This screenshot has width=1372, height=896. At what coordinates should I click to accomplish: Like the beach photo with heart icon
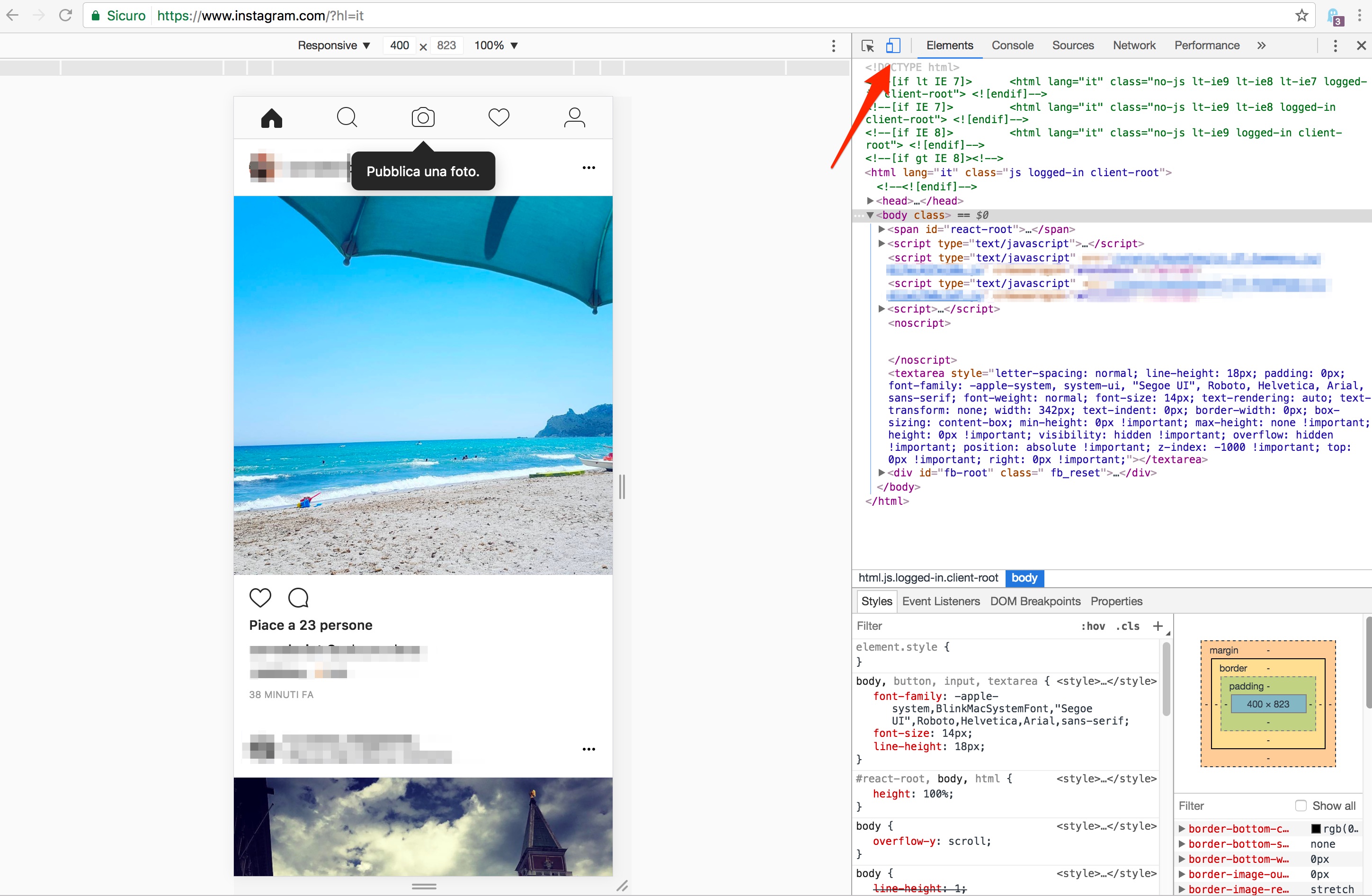260,597
